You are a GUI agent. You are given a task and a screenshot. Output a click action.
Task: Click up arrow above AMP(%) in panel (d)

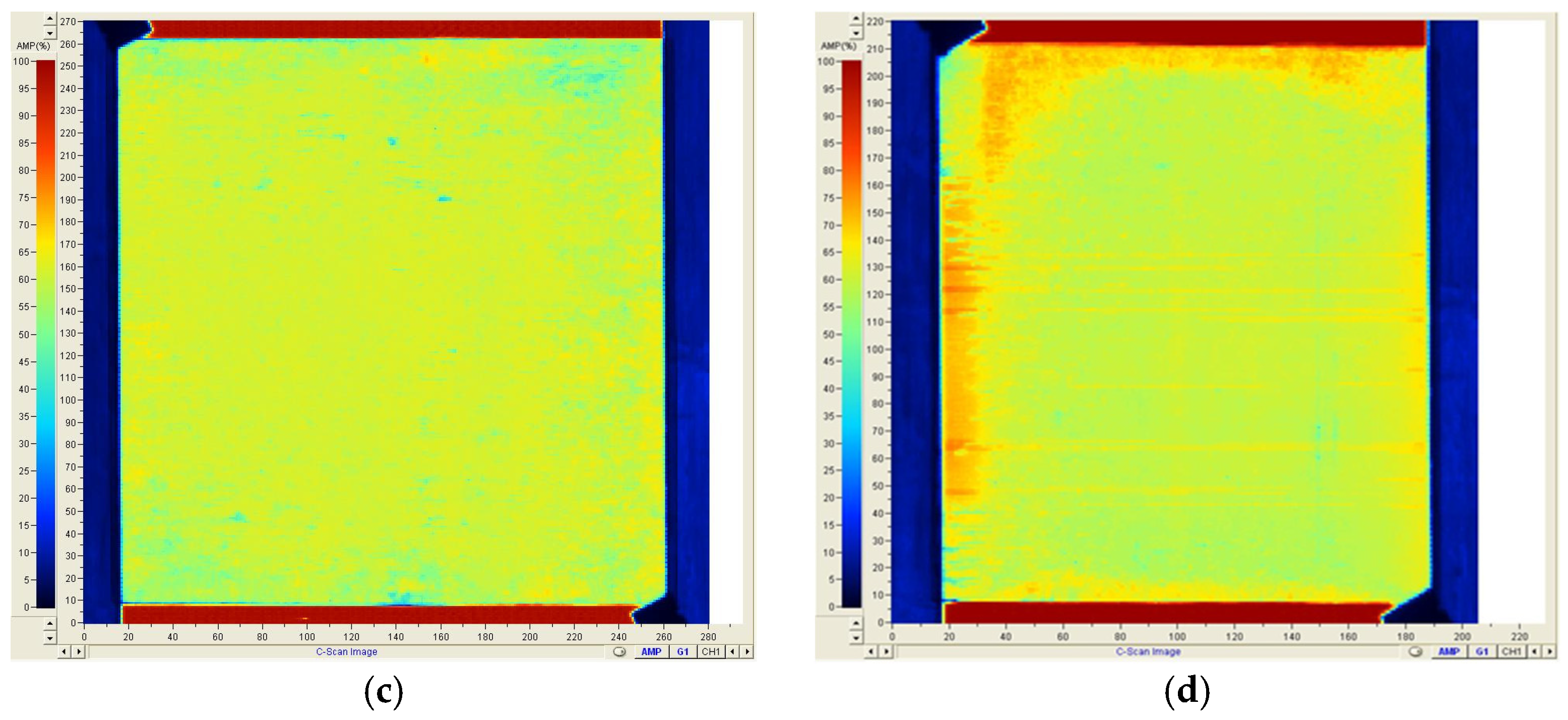coord(856,19)
